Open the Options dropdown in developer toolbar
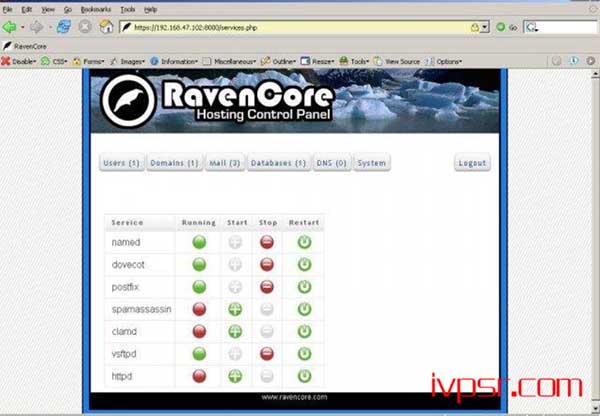The image size is (600, 416). click(443, 61)
